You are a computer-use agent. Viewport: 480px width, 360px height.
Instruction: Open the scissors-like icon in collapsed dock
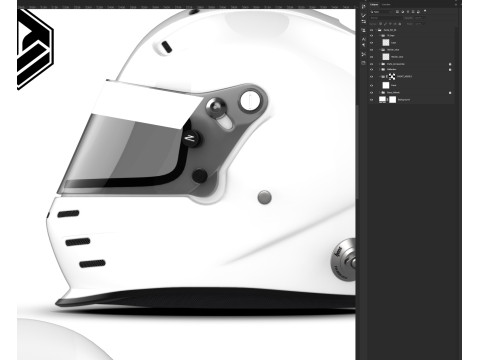363,54
